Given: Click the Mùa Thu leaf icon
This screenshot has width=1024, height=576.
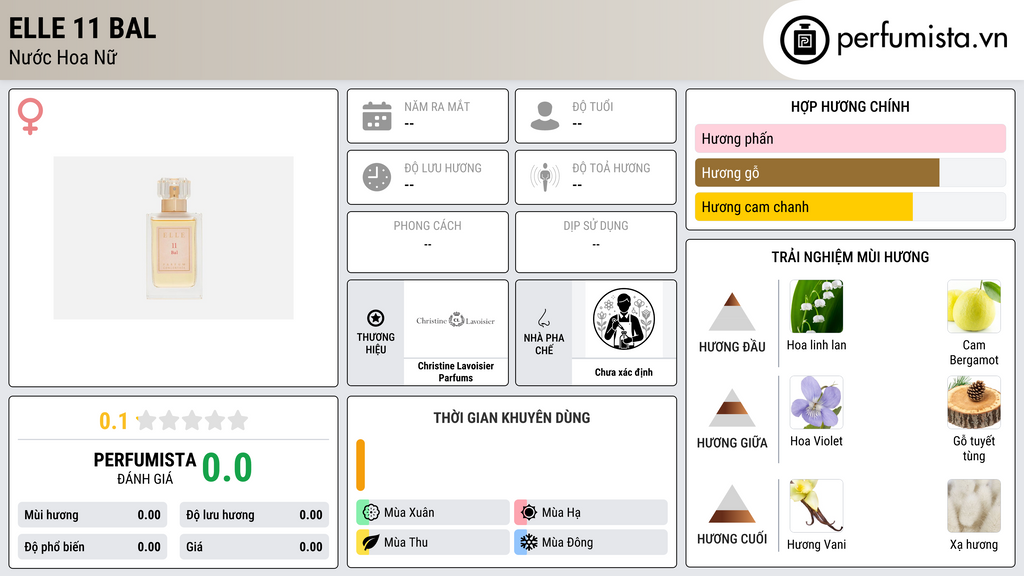Looking at the screenshot, I should click(371, 542).
